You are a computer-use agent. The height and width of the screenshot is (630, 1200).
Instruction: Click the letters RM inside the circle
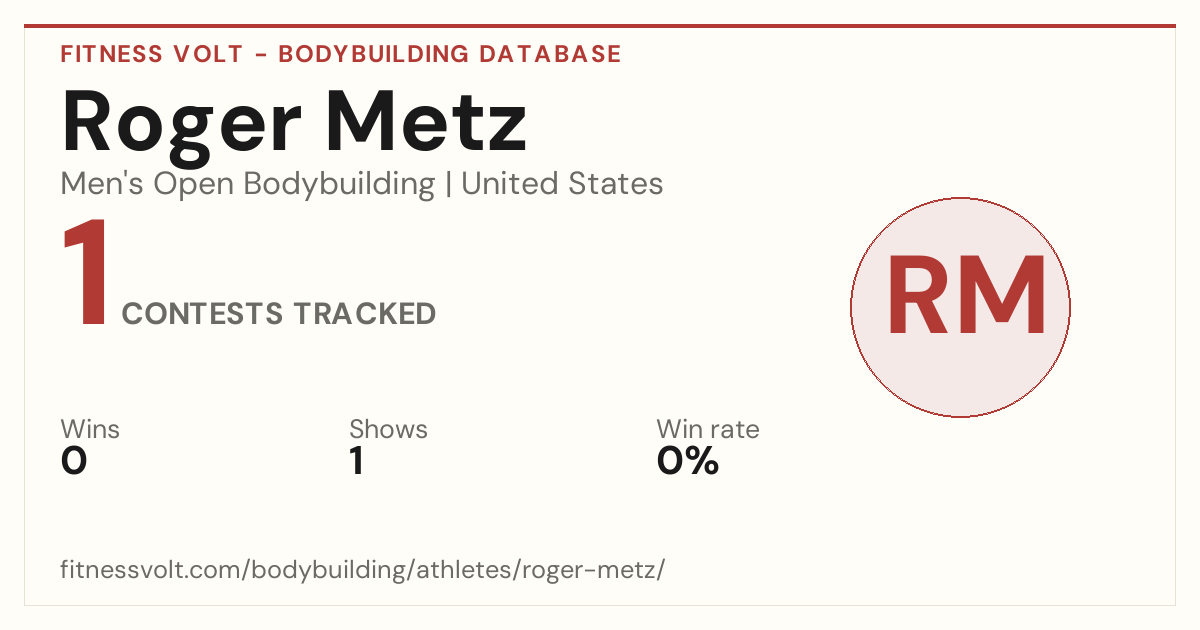tap(966, 295)
